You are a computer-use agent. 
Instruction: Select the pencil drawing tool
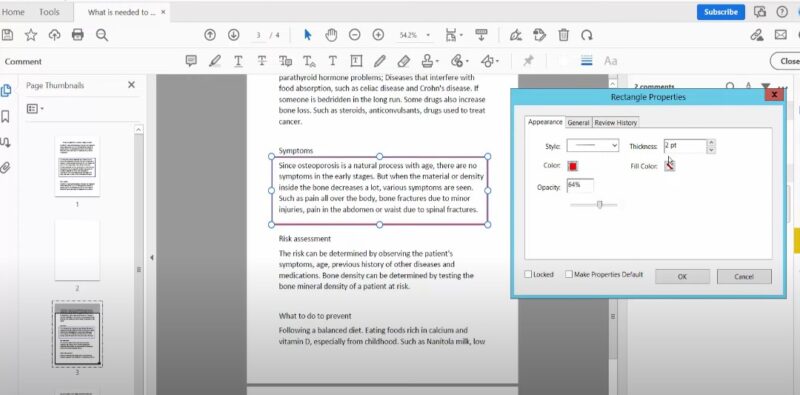[380, 61]
